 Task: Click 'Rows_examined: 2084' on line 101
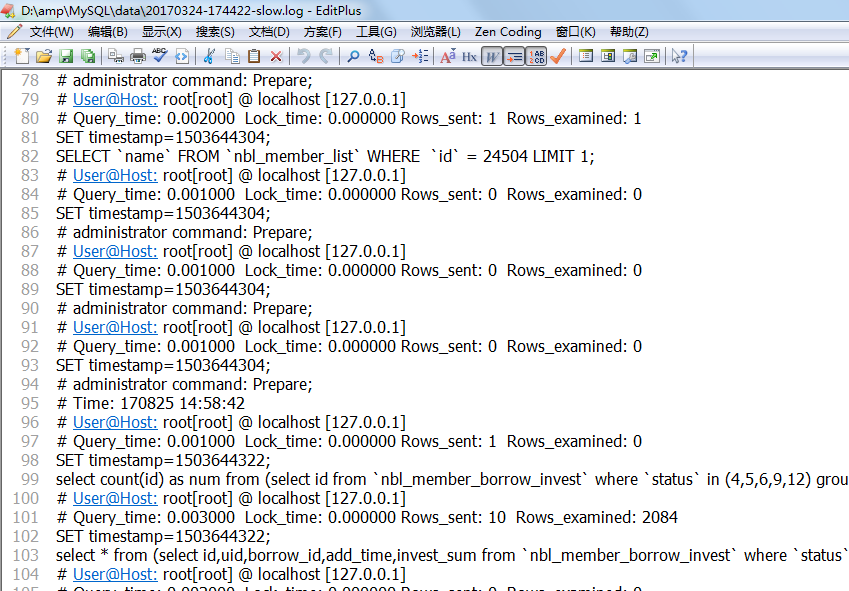(x=596, y=517)
